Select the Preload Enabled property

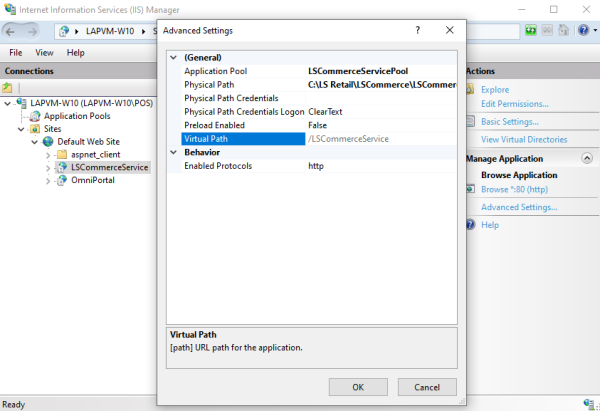click(319, 126)
